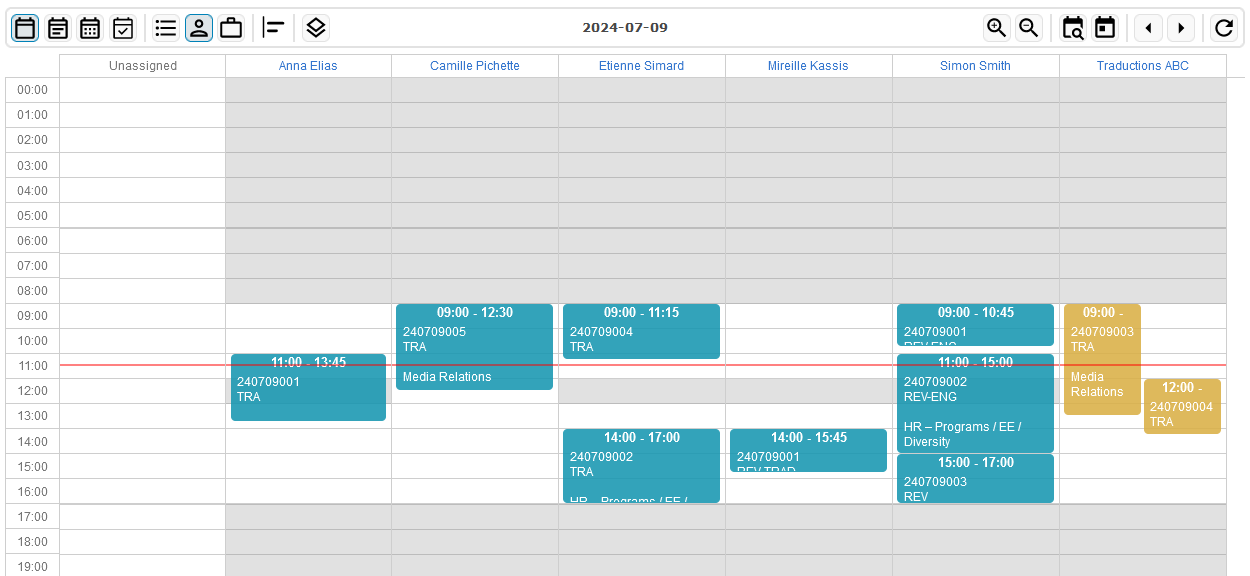The image size is (1250, 576).
Task: Zoom in on the schedule
Action: click(996, 28)
